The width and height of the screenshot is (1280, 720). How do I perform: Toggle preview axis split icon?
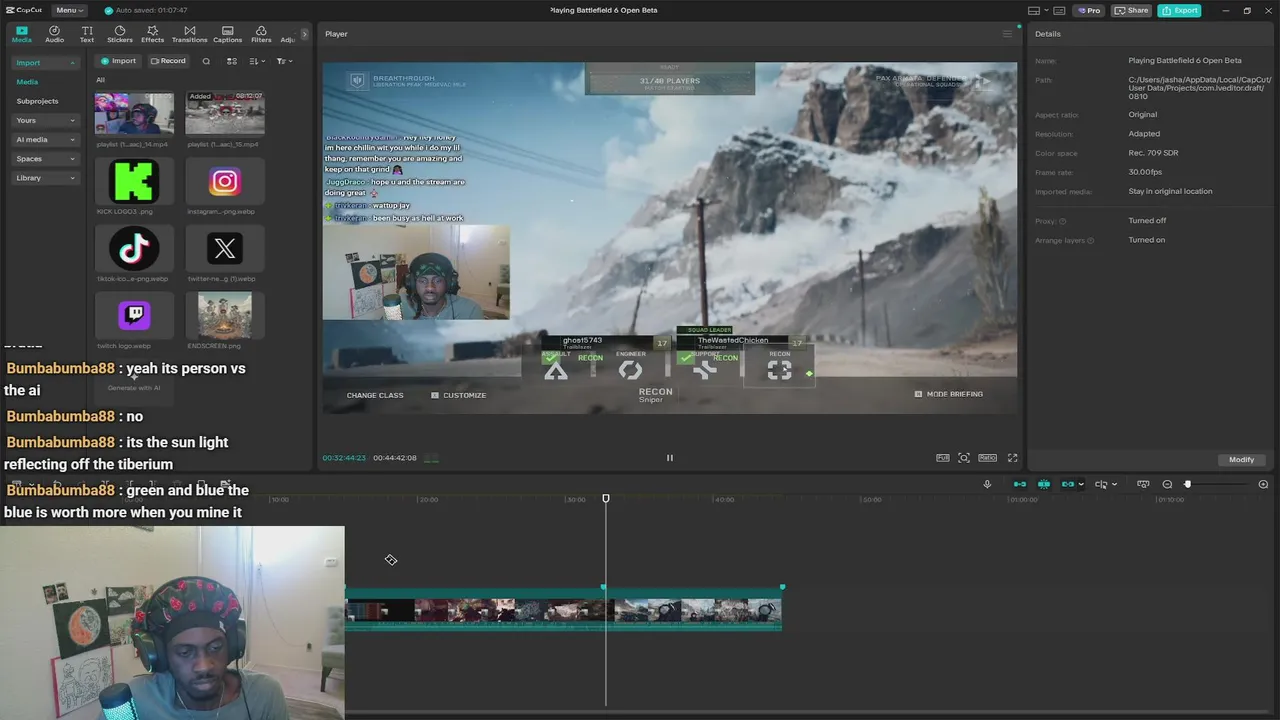tap(1101, 484)
